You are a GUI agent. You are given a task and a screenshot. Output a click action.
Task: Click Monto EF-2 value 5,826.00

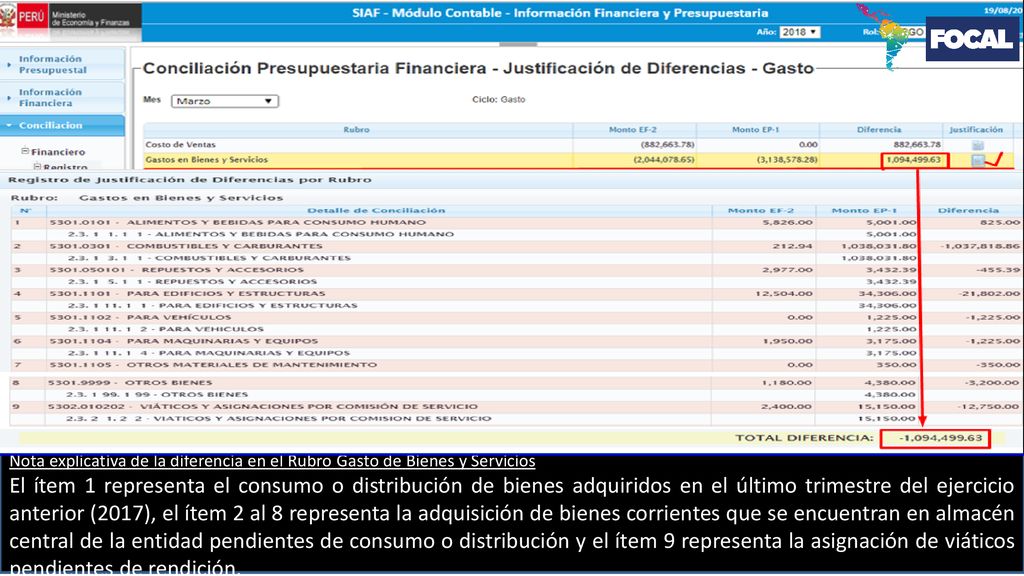[788, 223]
